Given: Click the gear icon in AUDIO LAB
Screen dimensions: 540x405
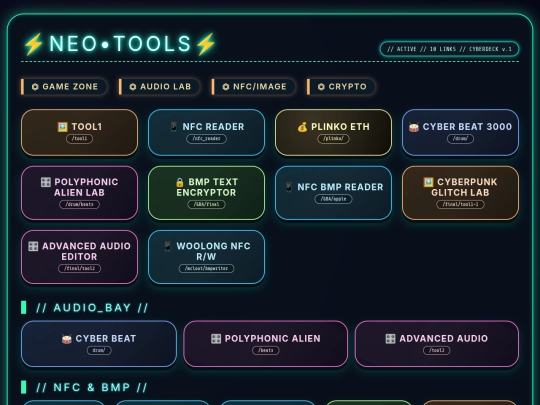Looking at the screenshot, I should (133, 86).
